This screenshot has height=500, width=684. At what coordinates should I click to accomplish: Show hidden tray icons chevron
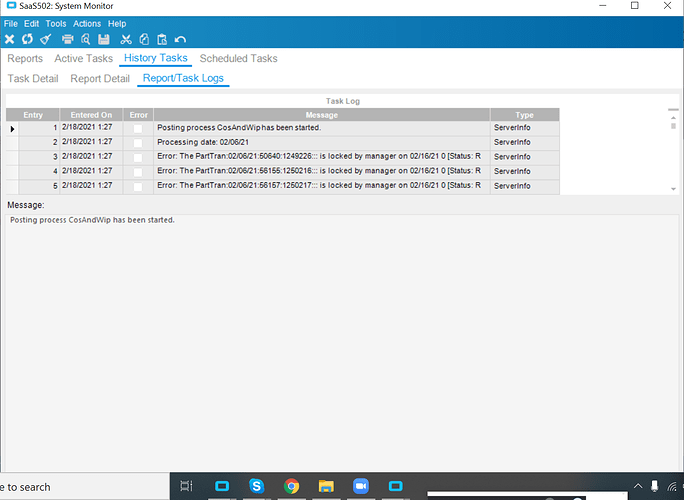click(x=638, y=486)
